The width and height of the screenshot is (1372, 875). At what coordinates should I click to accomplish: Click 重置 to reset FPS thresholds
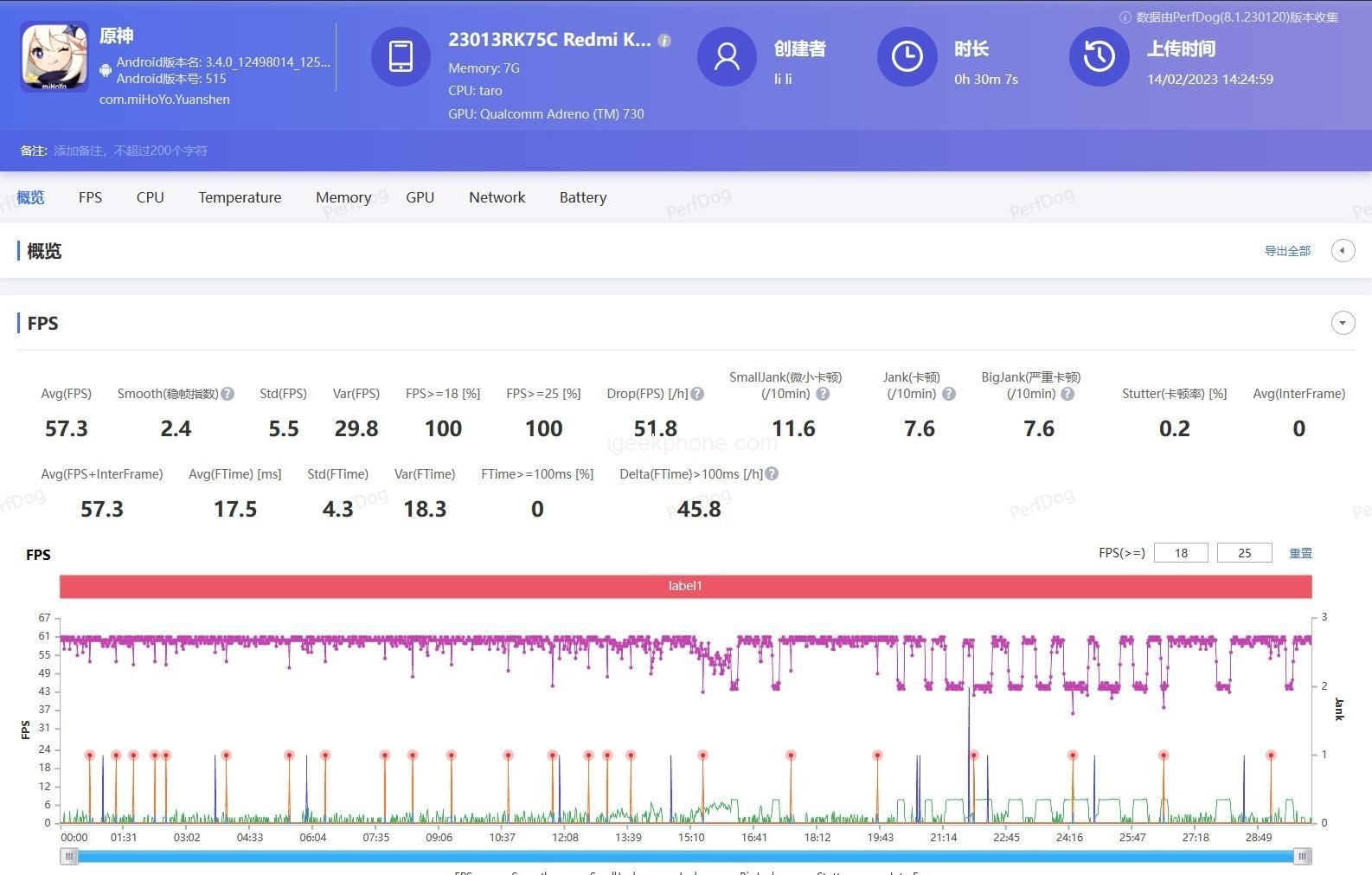1300,553
